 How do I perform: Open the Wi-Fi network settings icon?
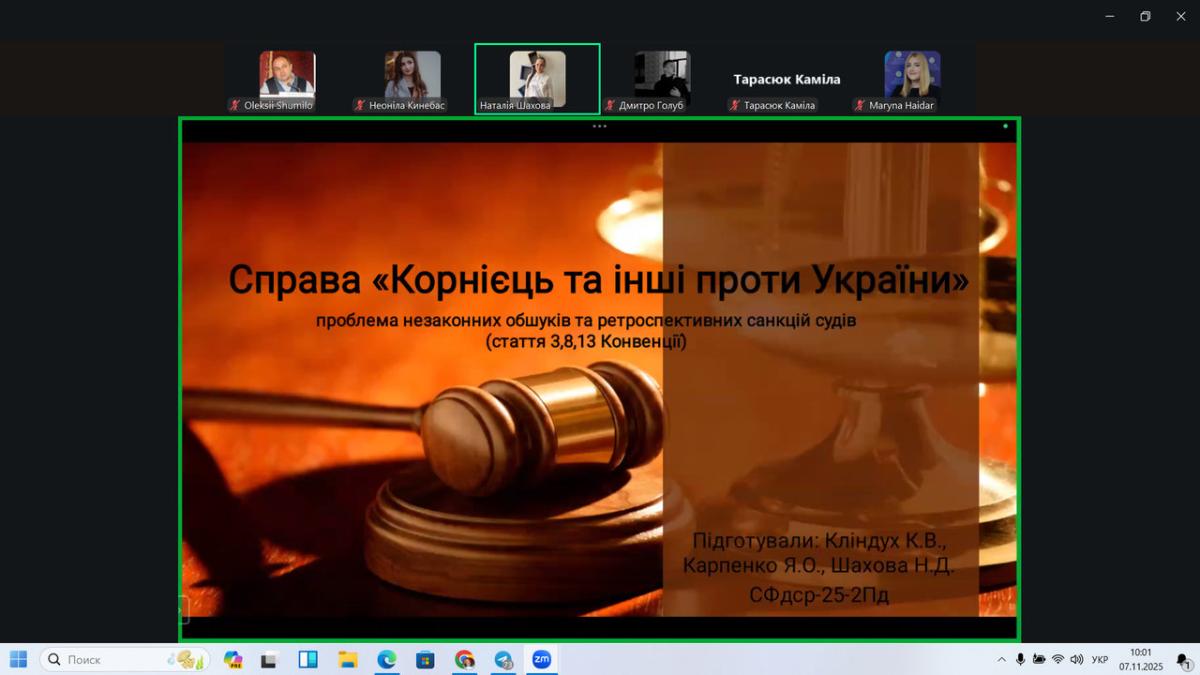click(1058, 660)
